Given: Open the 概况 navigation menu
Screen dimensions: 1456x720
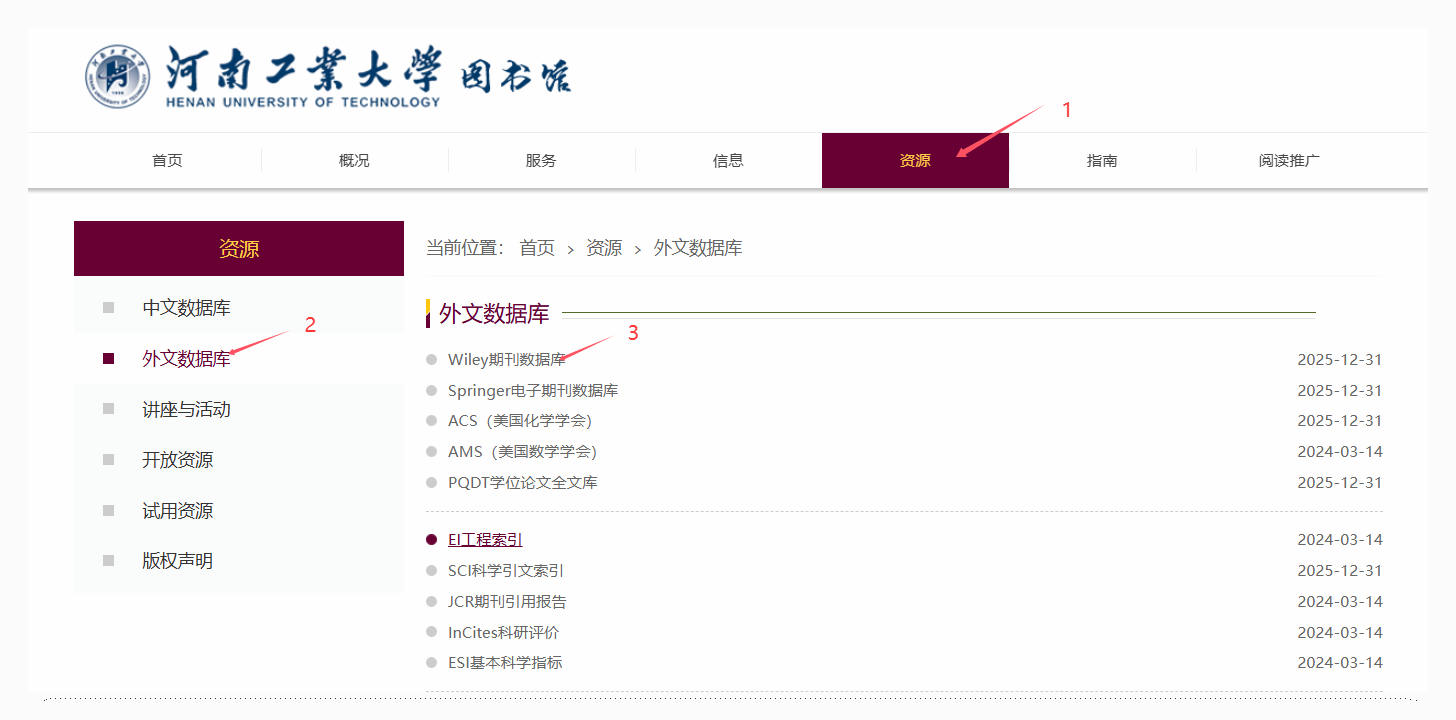Looking at the screenshot, I should pos(354,160).
